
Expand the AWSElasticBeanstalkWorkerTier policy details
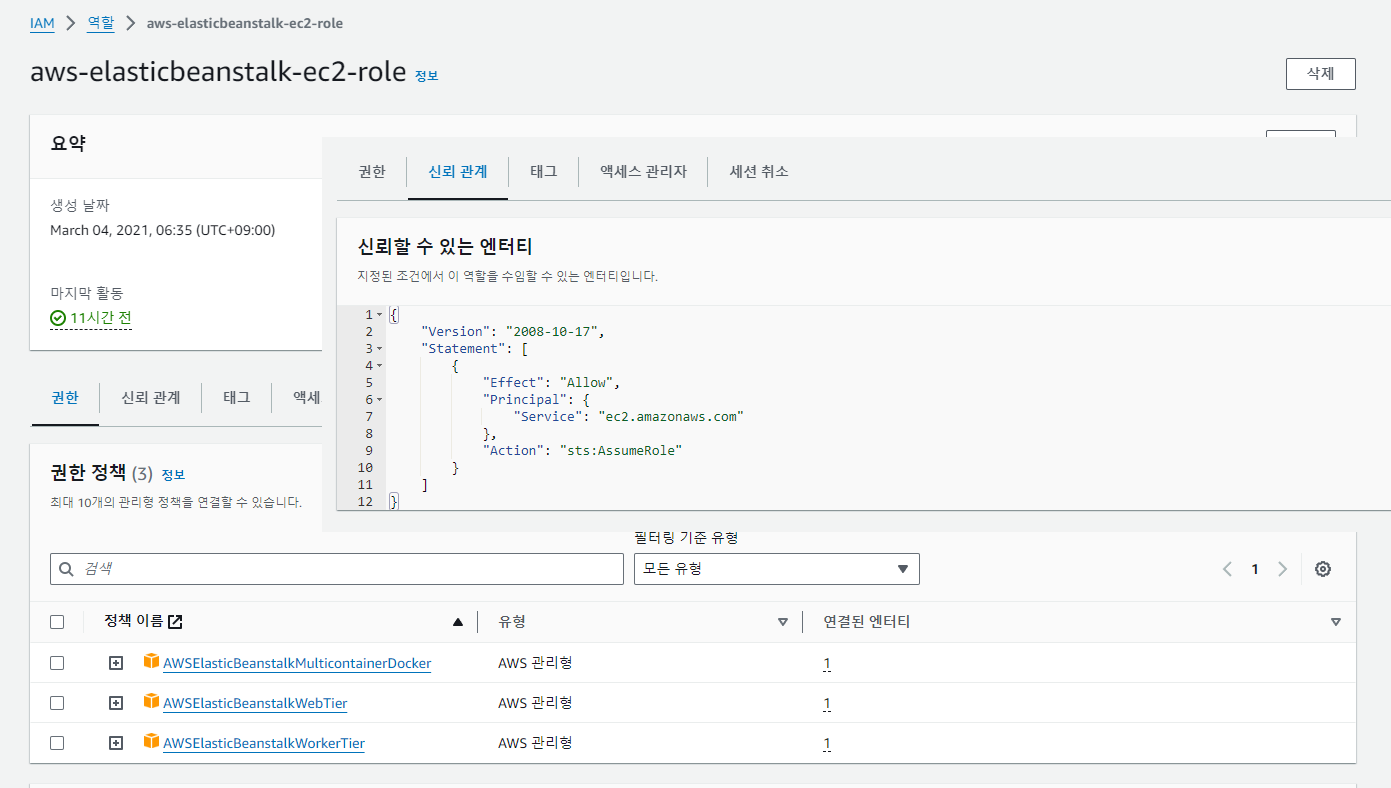(x=116, y=743)
